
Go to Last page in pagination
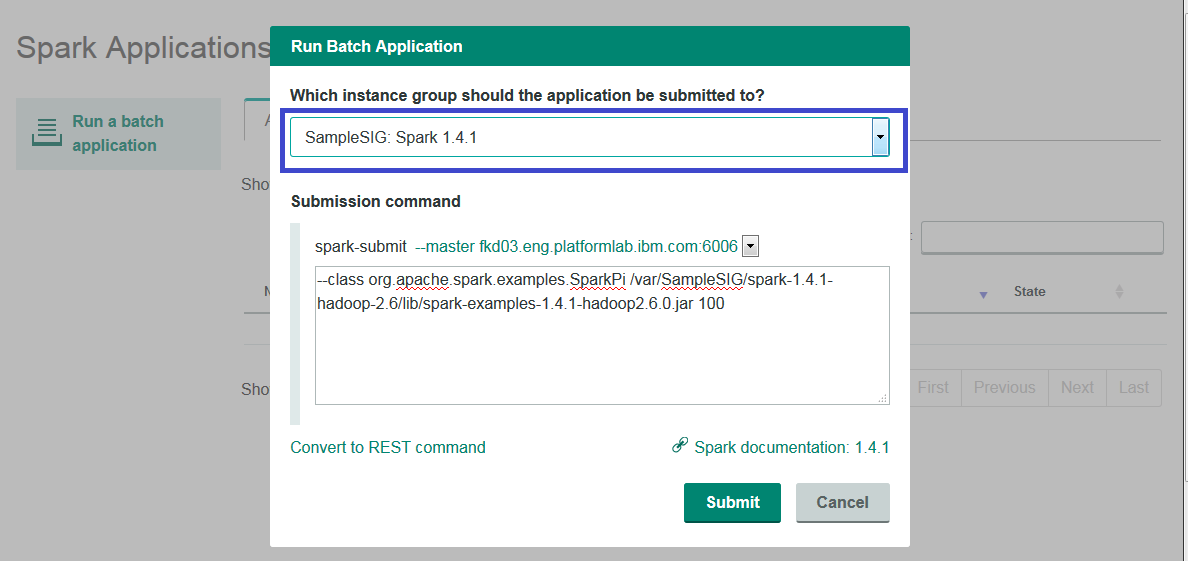click(x=1133, y=387)
